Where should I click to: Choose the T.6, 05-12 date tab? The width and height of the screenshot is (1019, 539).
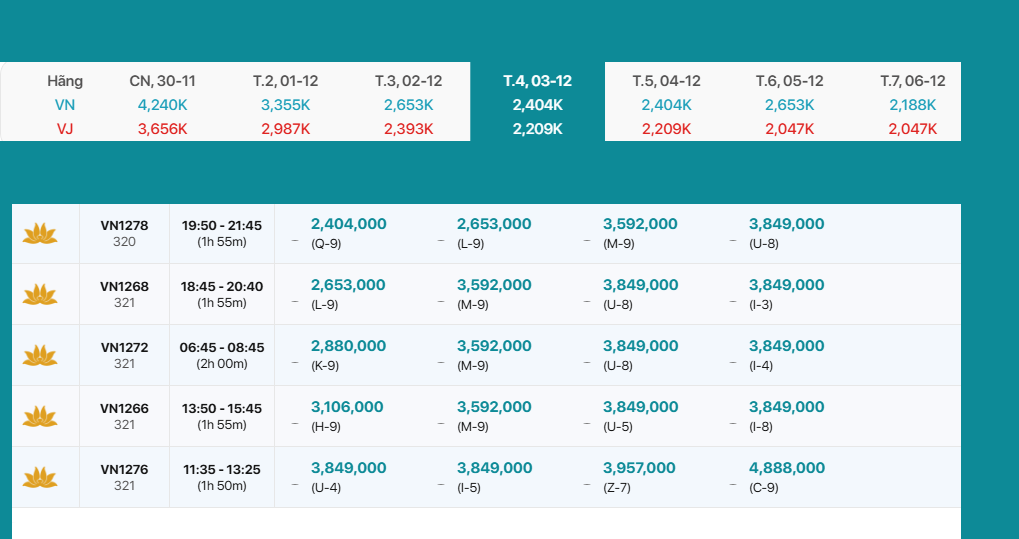point(789,81)
